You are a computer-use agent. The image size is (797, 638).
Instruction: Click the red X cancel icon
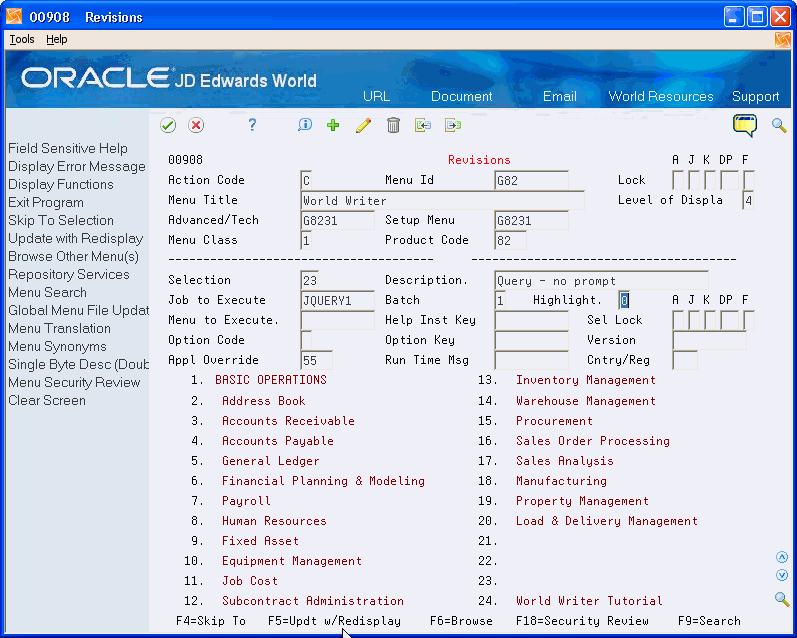pos(196,125)
